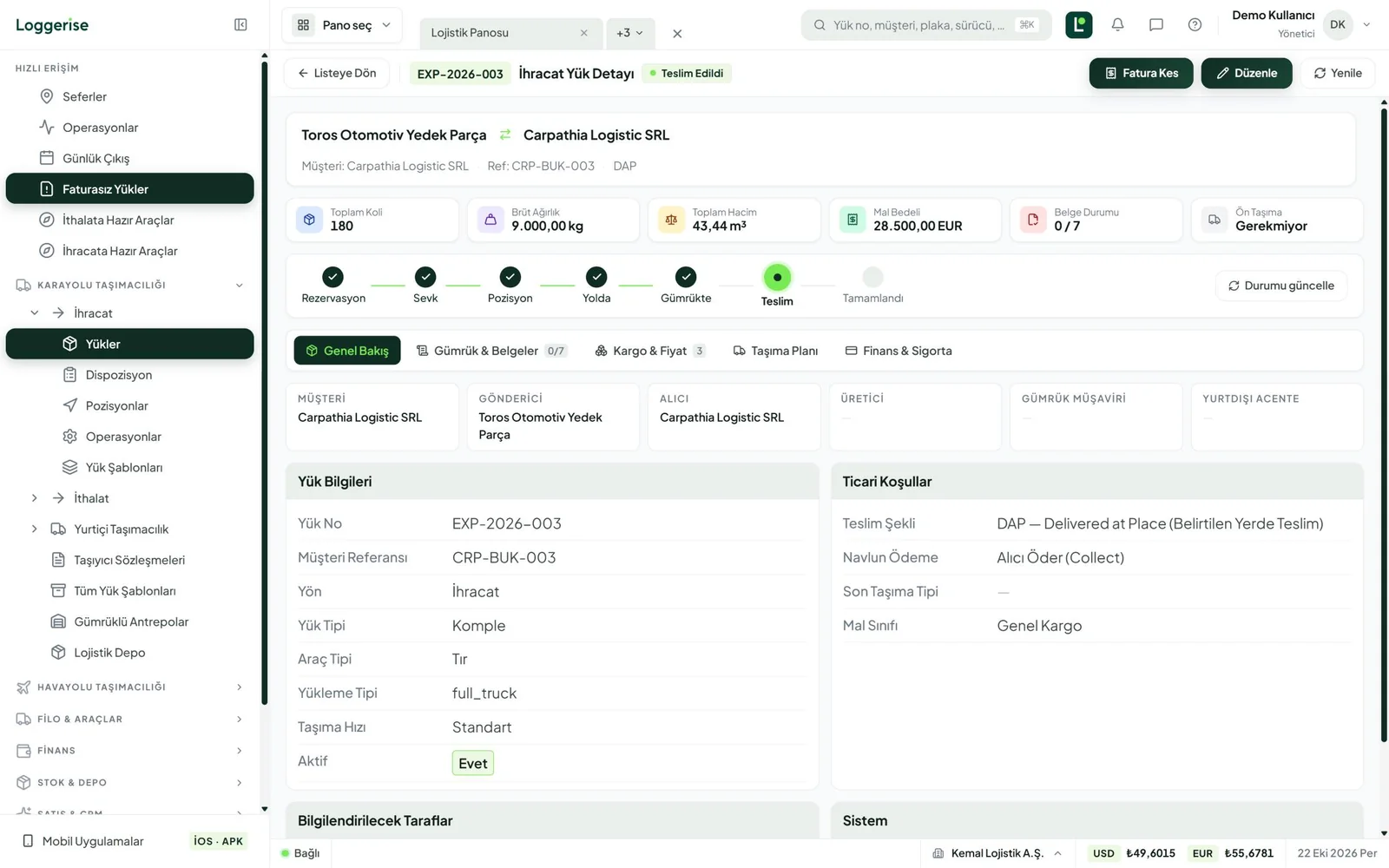
Task: Open Operasyonlar under Hızlı Erişim
Action: 130,128
